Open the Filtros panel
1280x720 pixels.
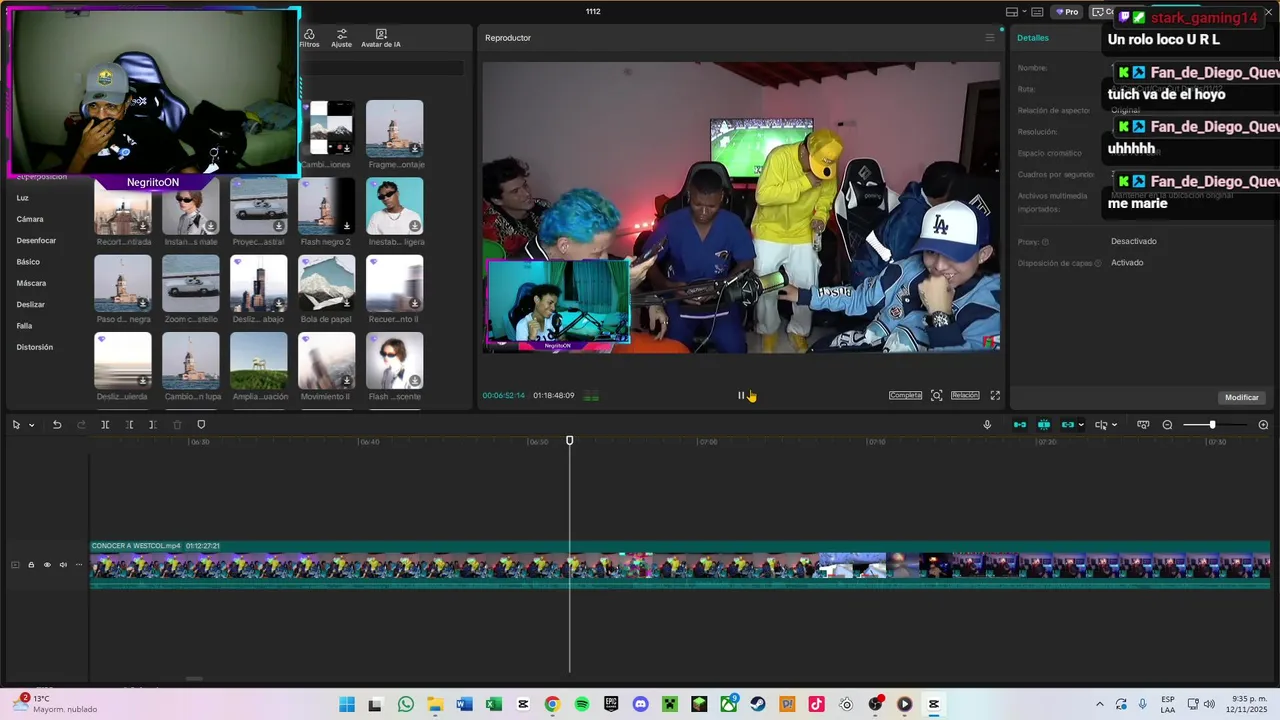(x=309, y=38)
